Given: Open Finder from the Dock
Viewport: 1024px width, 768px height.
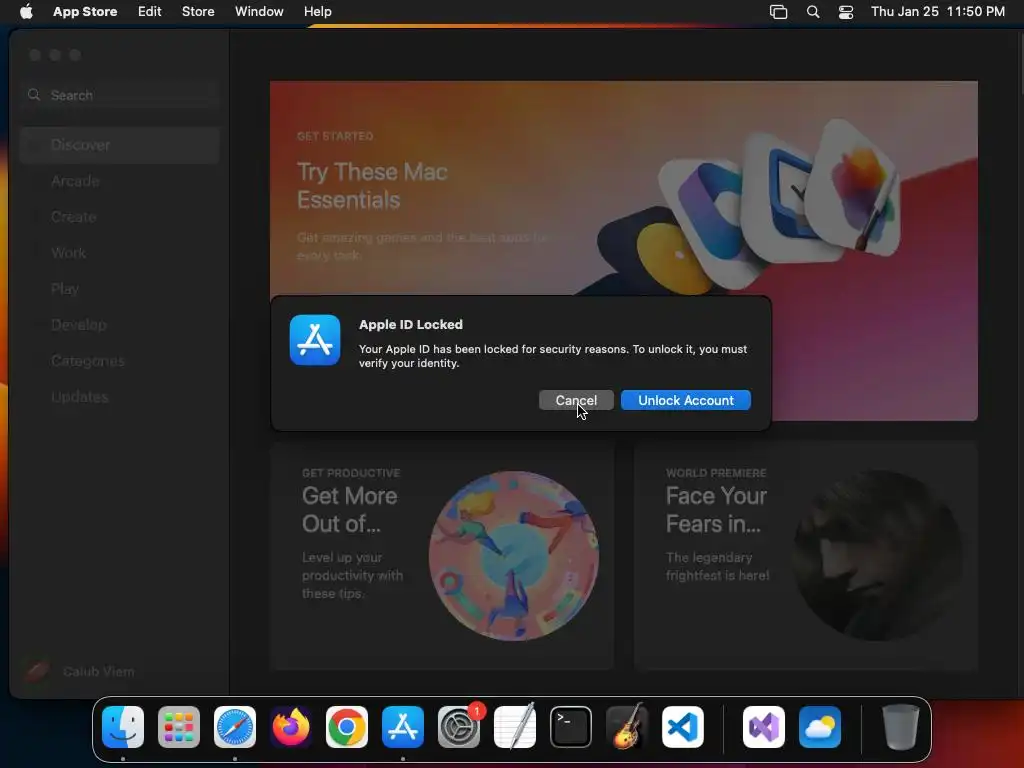Looking at the screenshot, I should [123, 727].
